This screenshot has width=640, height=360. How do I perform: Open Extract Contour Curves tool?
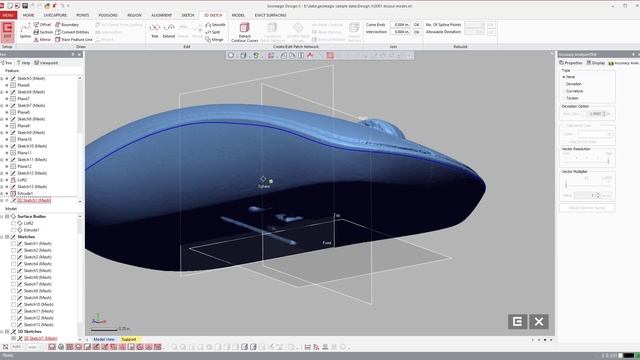click(x=244, y=32)
